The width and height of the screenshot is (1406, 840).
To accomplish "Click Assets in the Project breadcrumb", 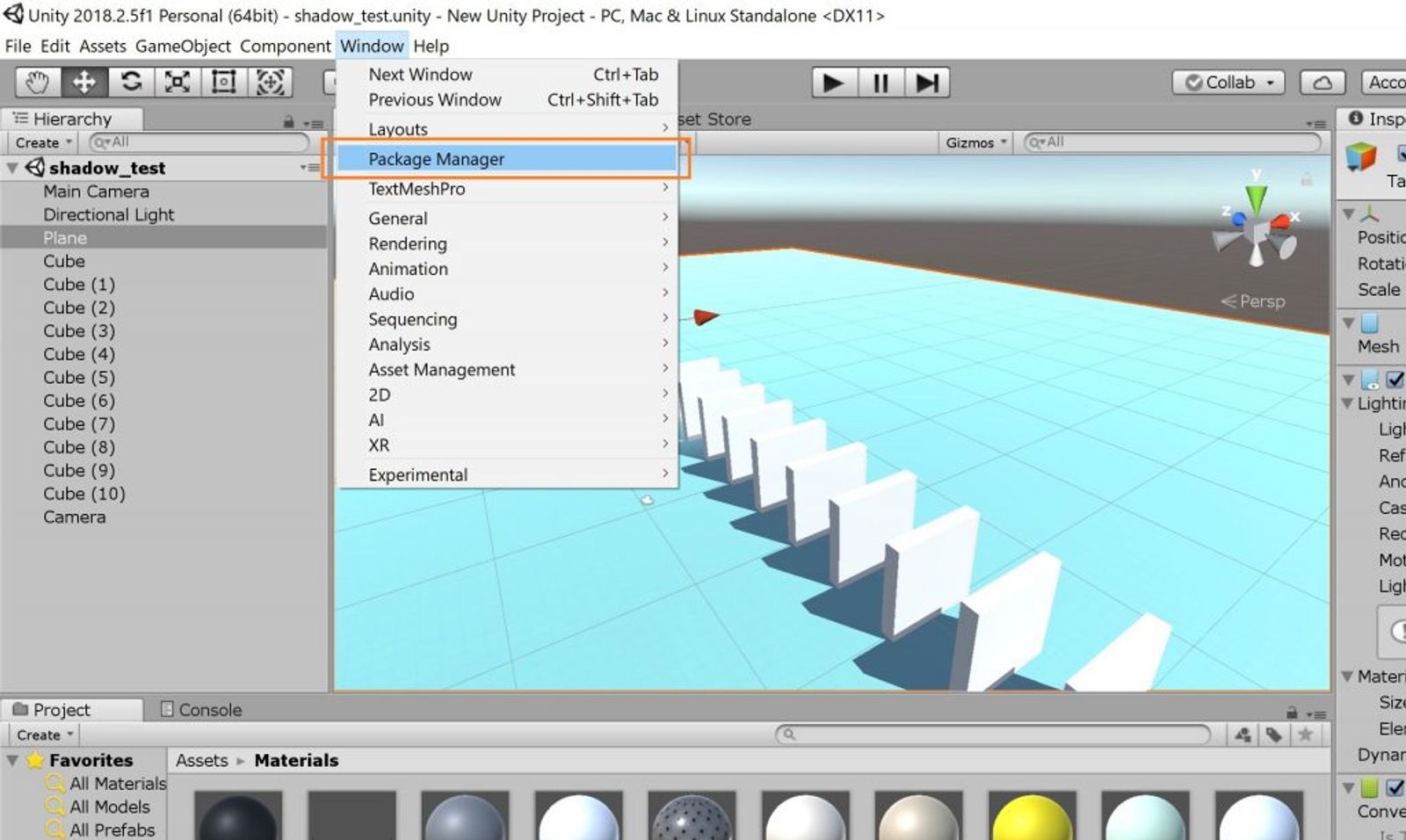I will coord(201,760).
